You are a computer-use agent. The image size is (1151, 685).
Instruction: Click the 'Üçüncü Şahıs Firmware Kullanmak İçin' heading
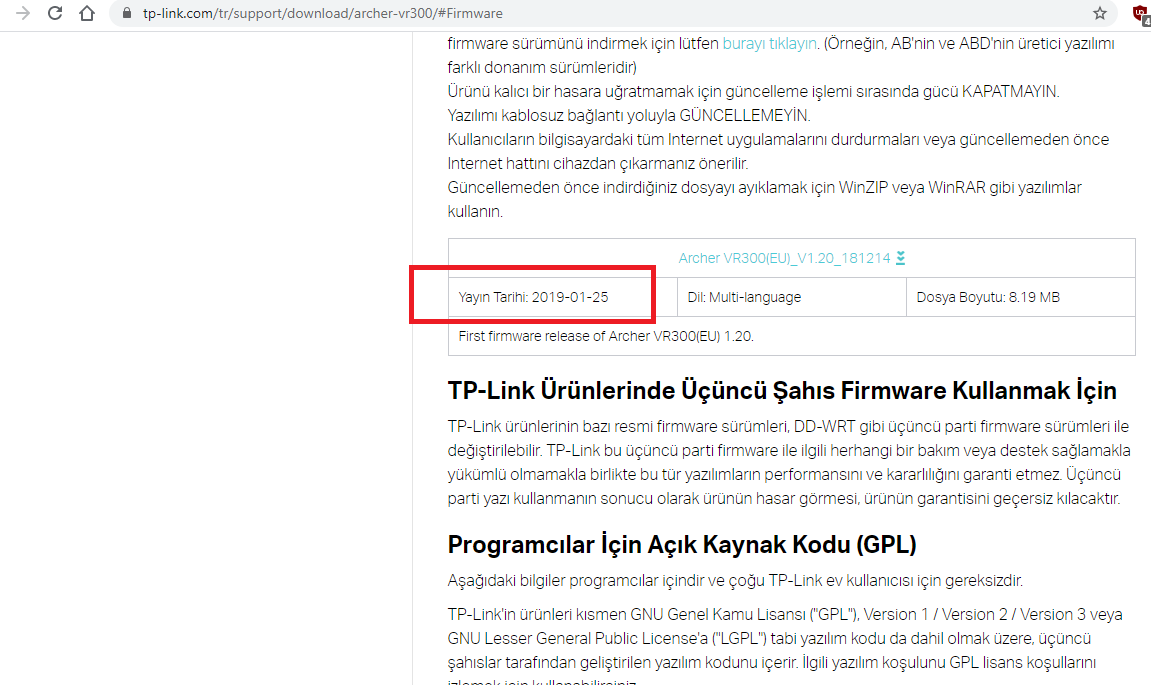pos(783,391)
